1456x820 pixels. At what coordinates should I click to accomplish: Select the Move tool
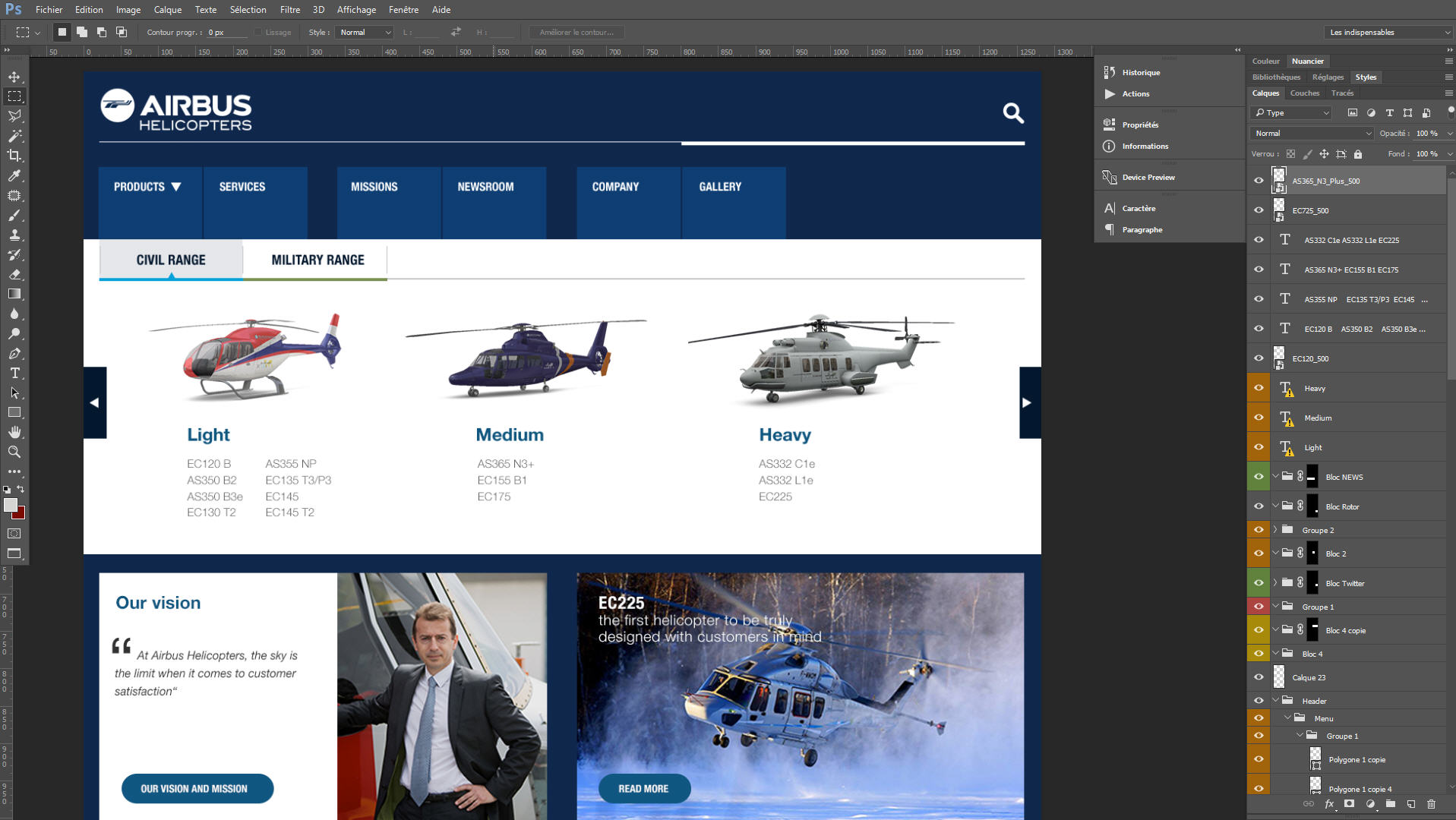[x=14, y=77]
